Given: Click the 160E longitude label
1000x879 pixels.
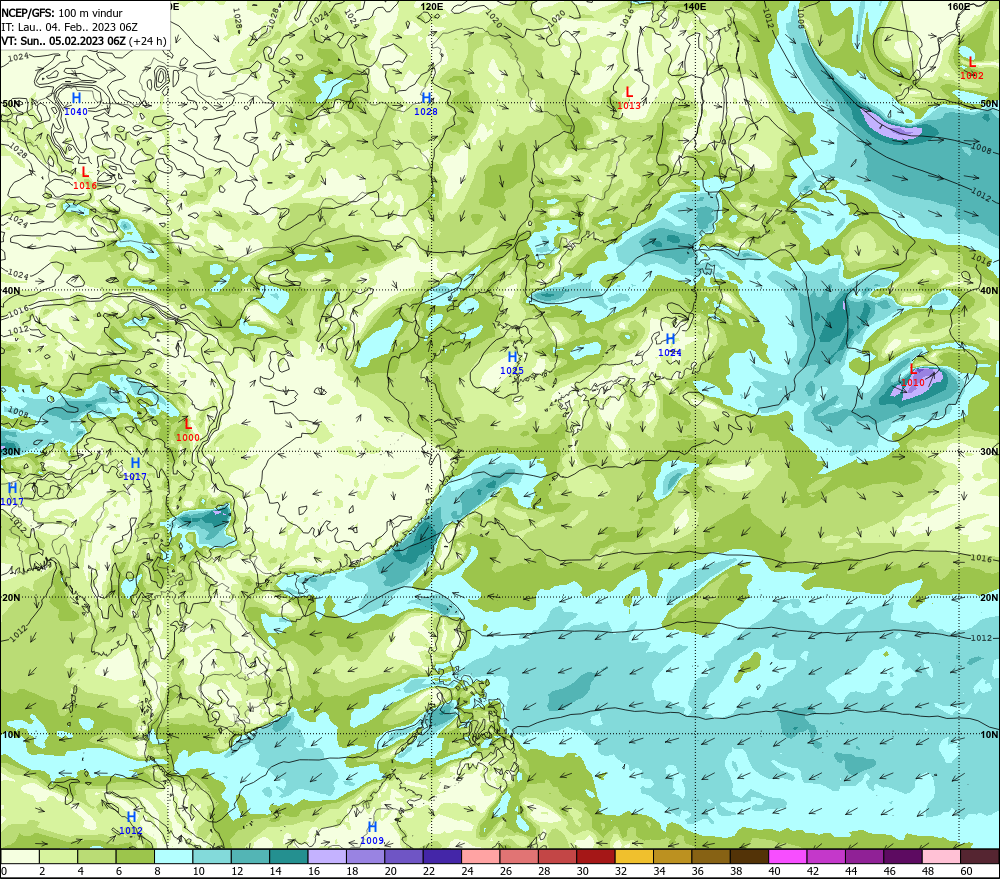Looking at the screenshot, I should [x=959, y=6].
